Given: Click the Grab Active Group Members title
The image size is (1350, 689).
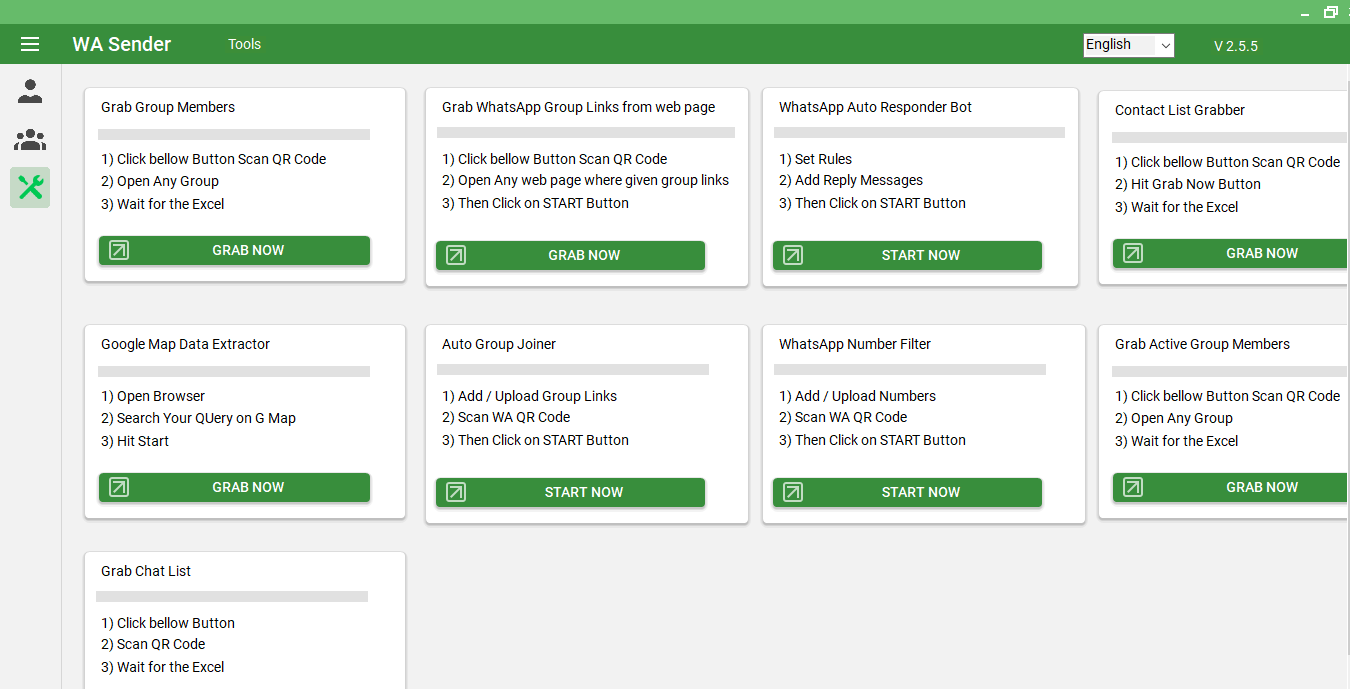Looking at the screenshot, I should pyautogui.click(x=1203, y=344).
